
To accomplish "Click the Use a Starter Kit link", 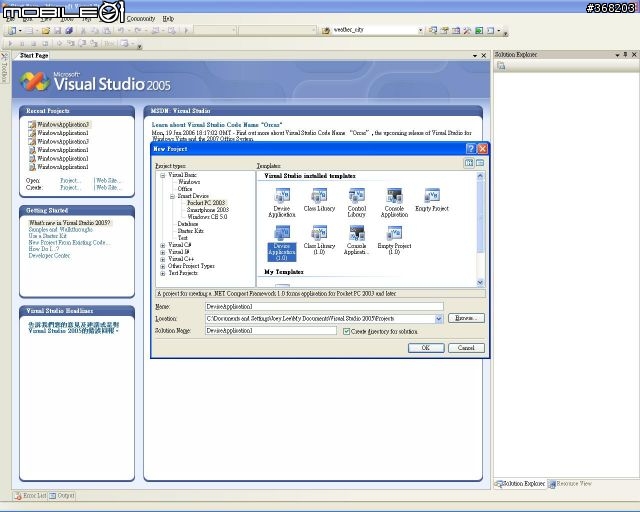I will (x=47, y=236).
